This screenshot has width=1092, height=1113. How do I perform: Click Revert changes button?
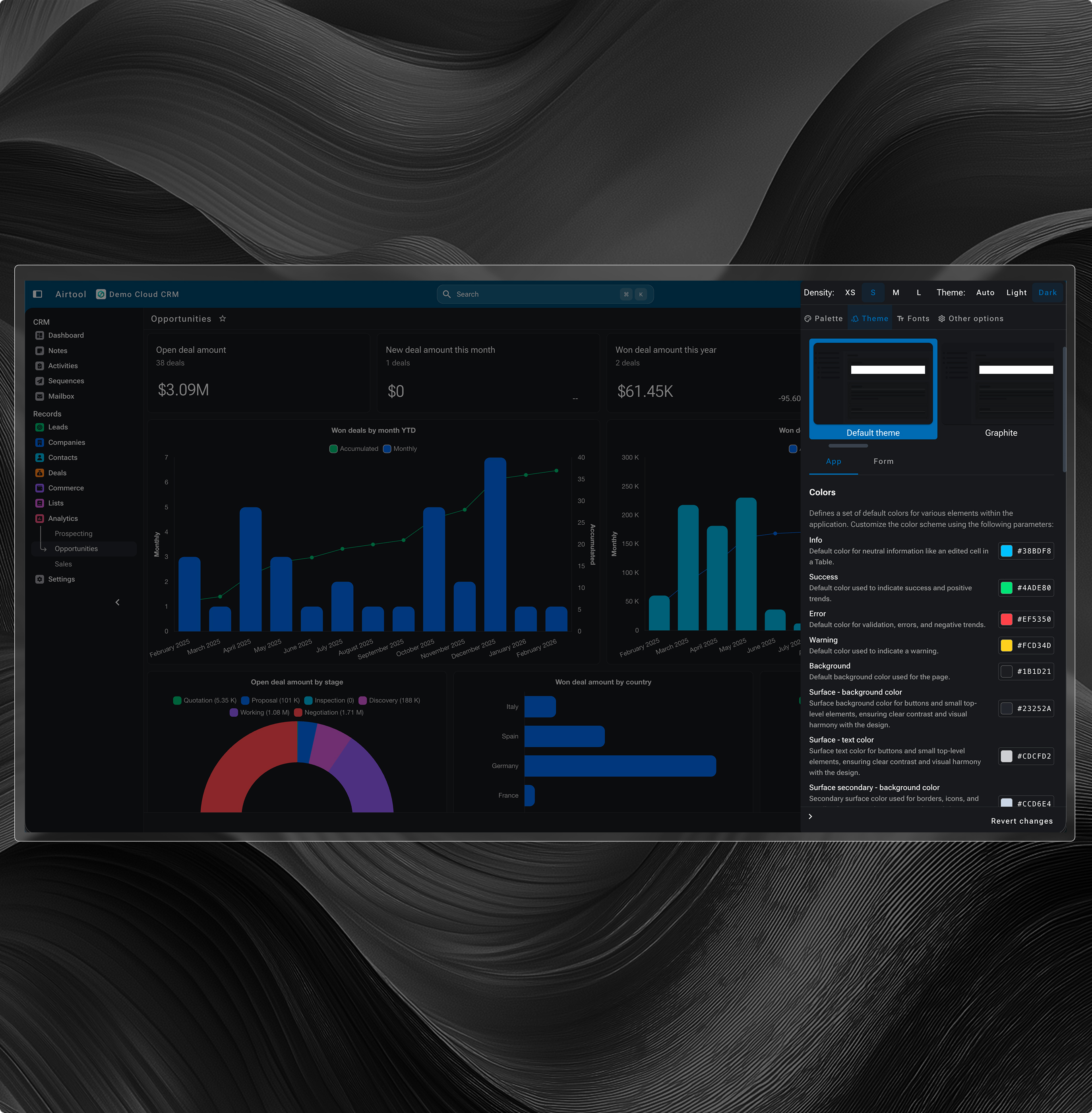1021,821
